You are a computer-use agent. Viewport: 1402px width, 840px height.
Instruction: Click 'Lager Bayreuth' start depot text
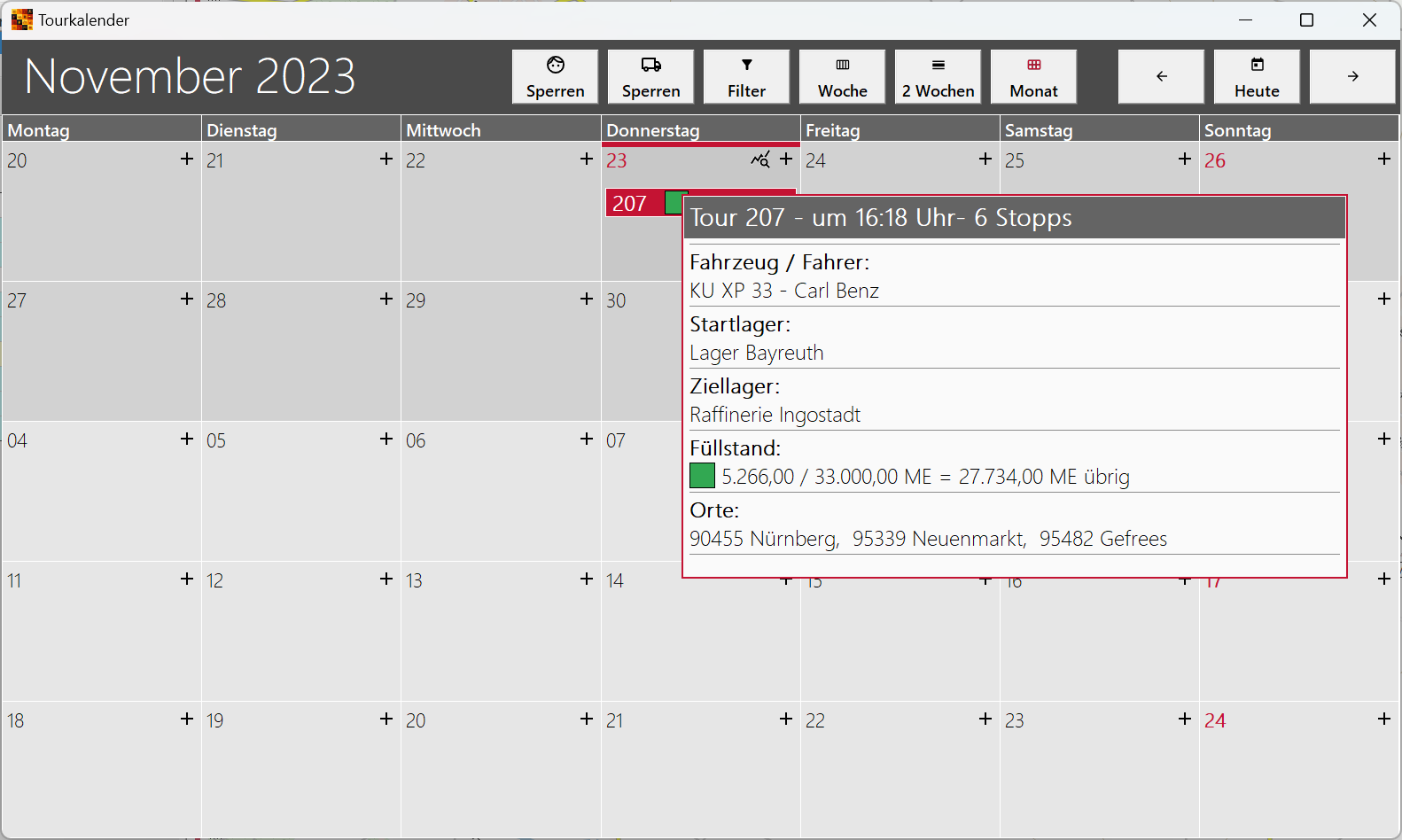pyautogui.click(x=757, y=353)
